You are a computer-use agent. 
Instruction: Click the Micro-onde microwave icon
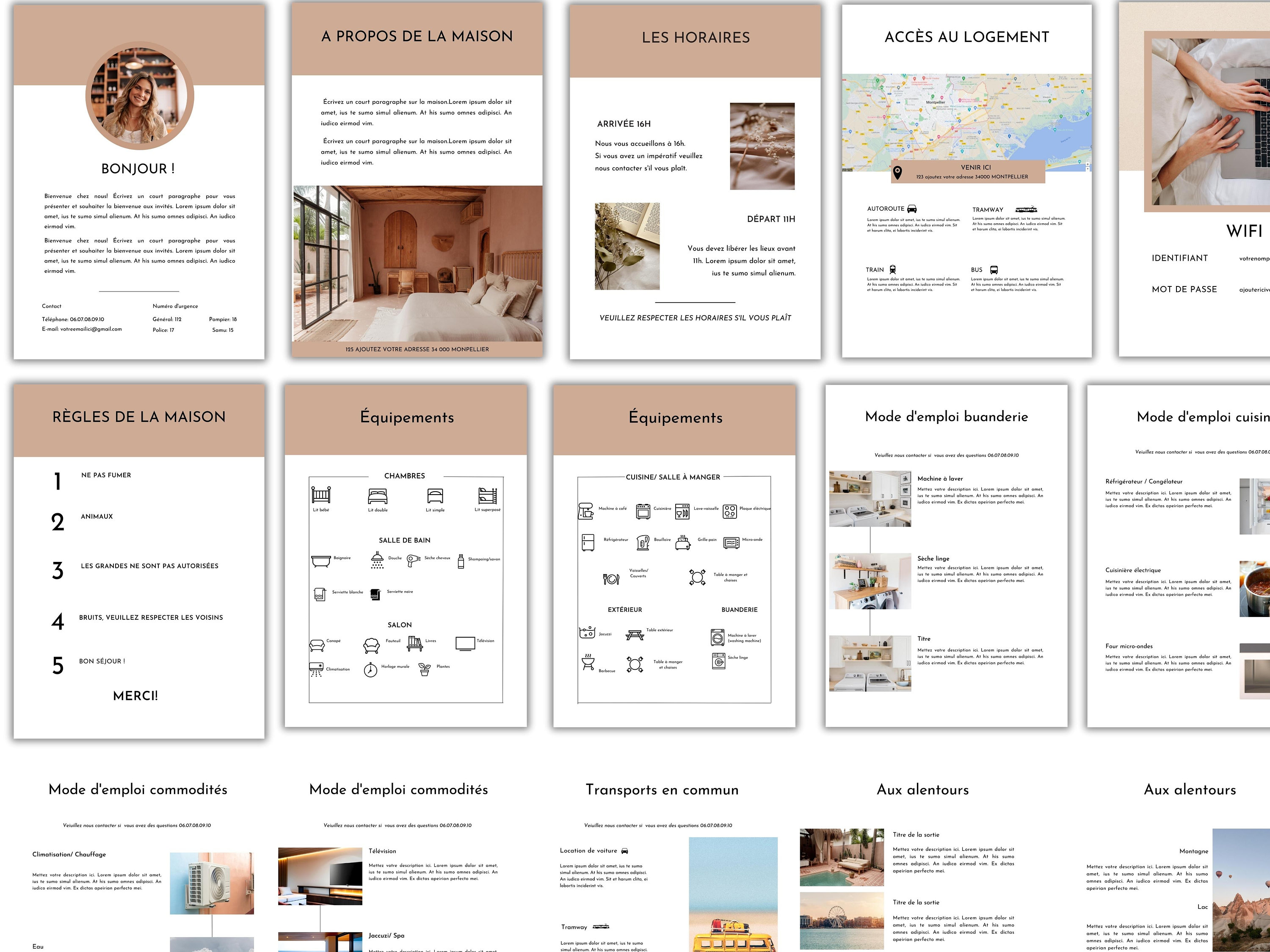732,542
